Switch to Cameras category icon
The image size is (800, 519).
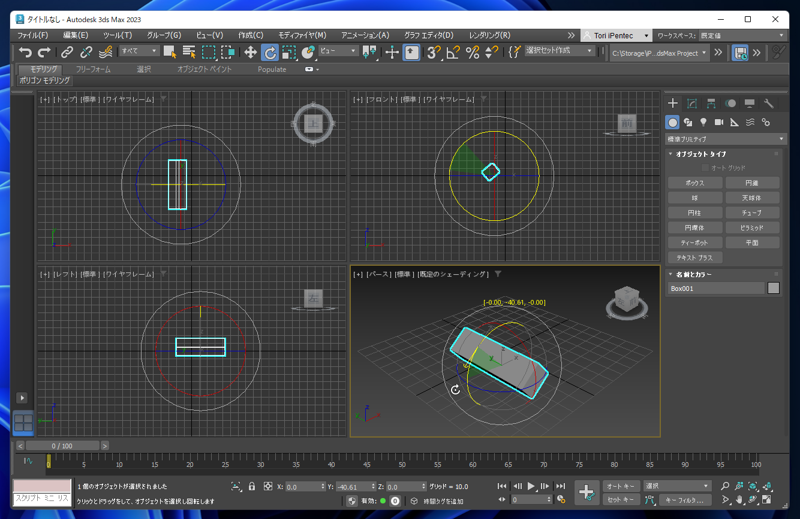(x=719, y=122)
